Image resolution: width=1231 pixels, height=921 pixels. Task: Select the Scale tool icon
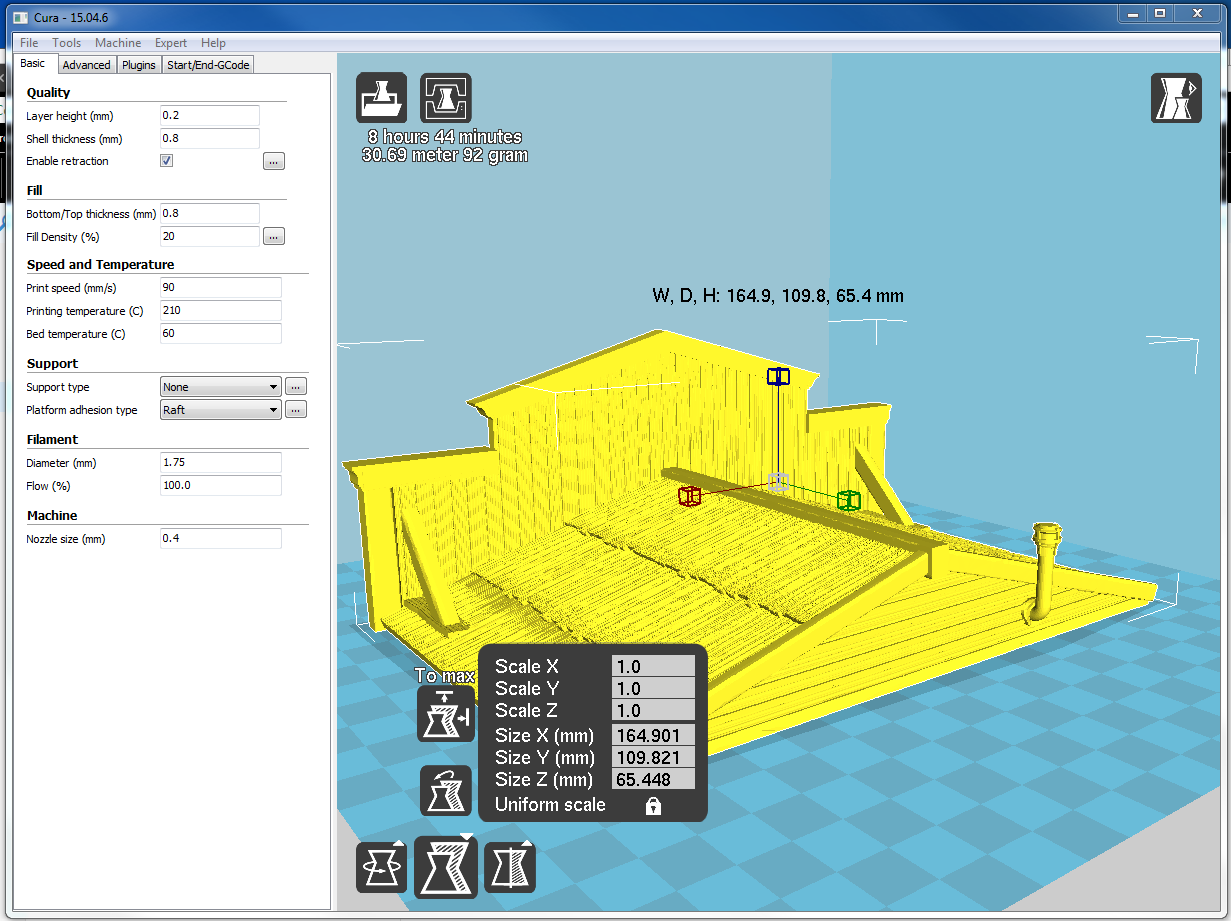pyautogui.click(x=446, y=867)
